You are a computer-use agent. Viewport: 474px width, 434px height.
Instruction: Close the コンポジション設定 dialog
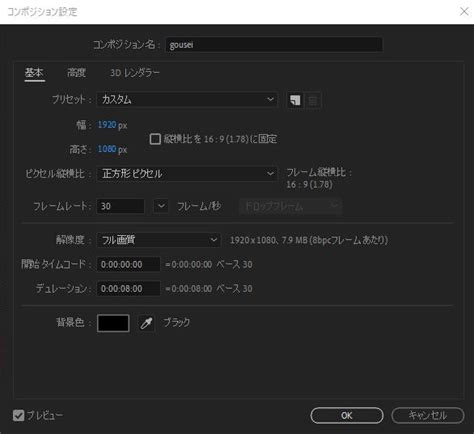464,12
